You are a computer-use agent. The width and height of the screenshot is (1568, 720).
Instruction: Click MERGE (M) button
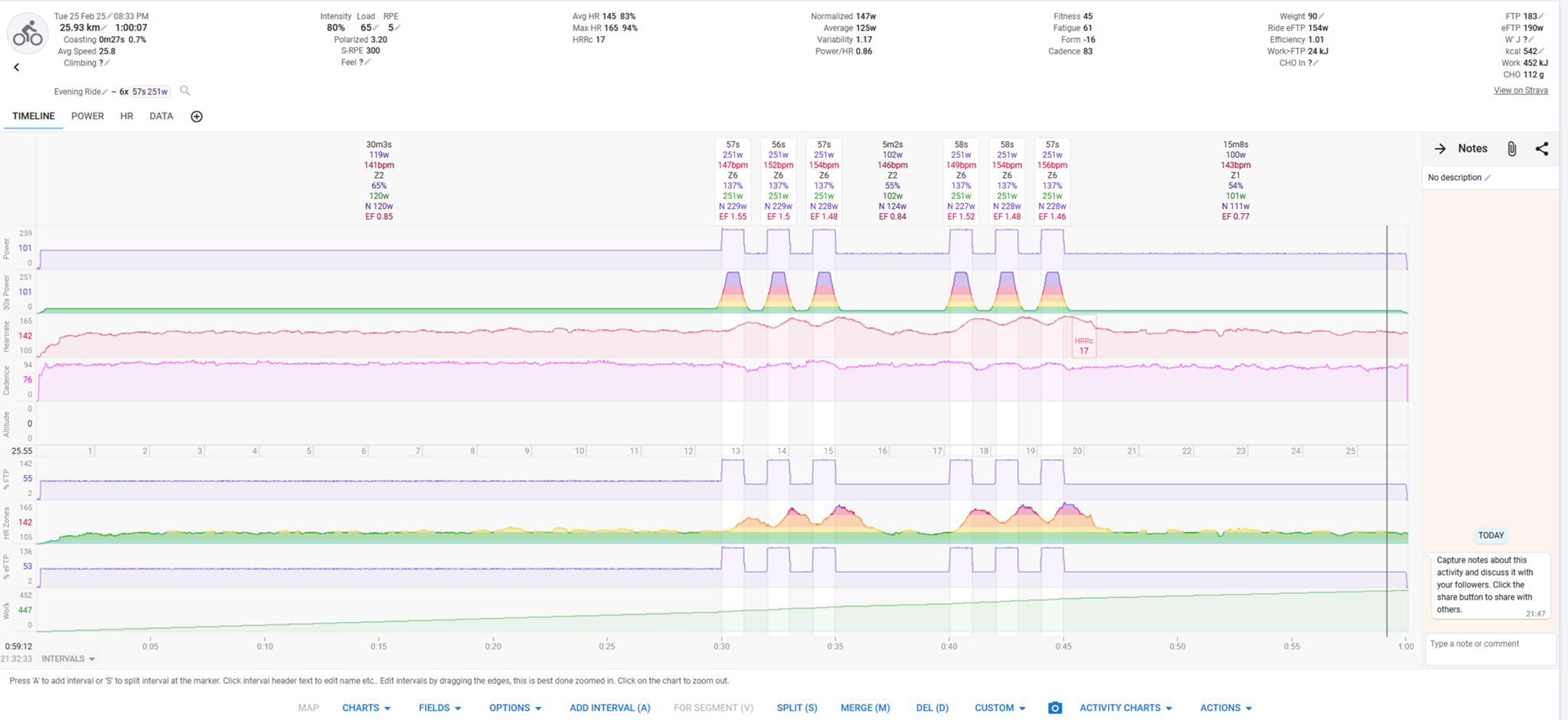point(865,708)
